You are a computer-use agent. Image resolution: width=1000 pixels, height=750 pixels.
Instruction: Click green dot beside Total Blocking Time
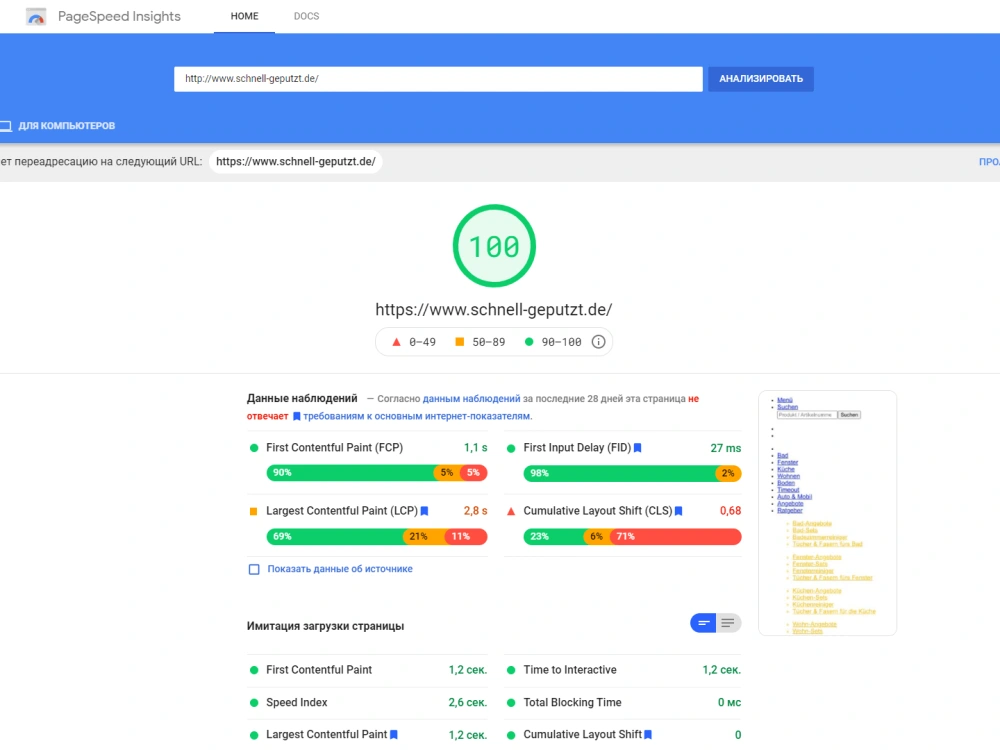tap(511, 703)
